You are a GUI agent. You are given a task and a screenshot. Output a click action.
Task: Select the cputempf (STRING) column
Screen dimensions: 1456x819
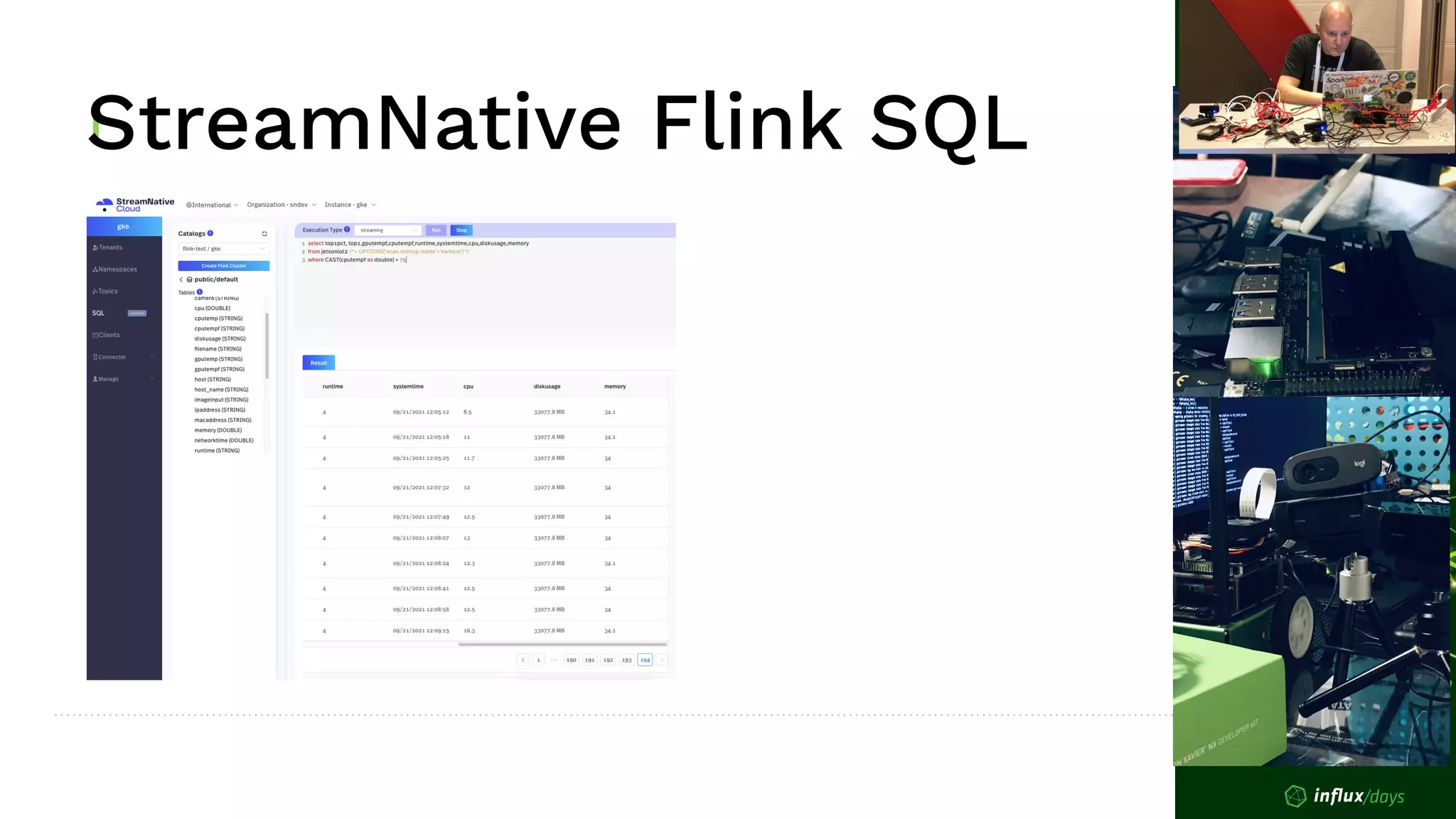tap(220, 328)
